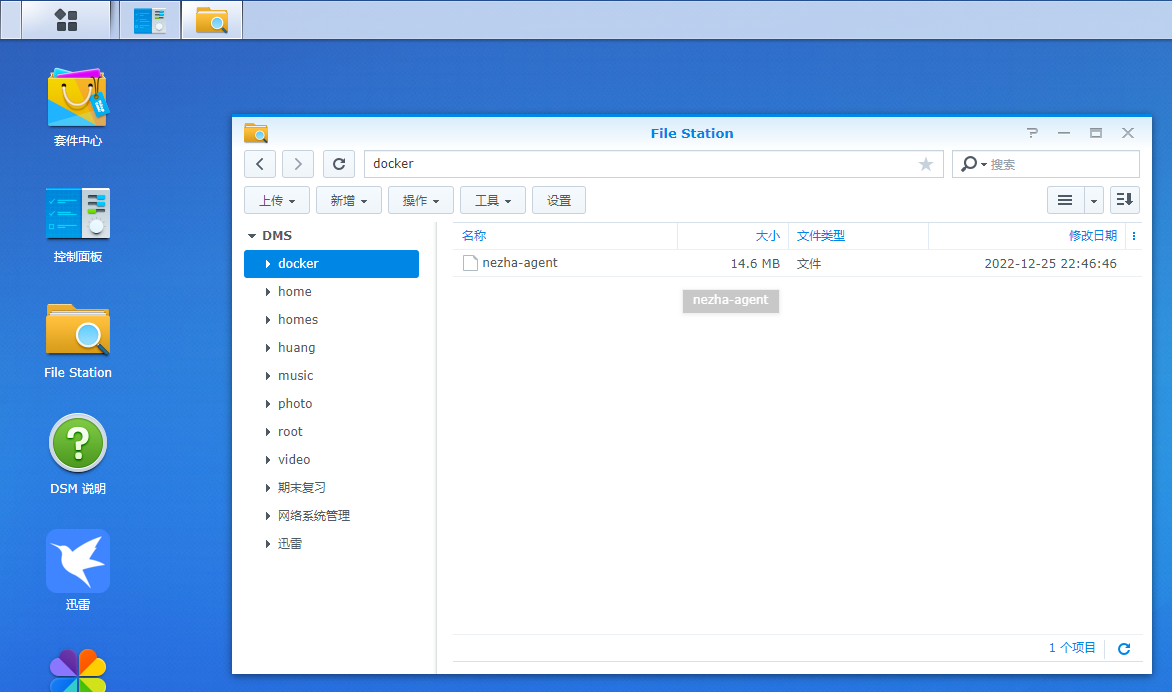Open Package Center desktop icon
The image size is (1172, 692).
click(x=78, y=97)
